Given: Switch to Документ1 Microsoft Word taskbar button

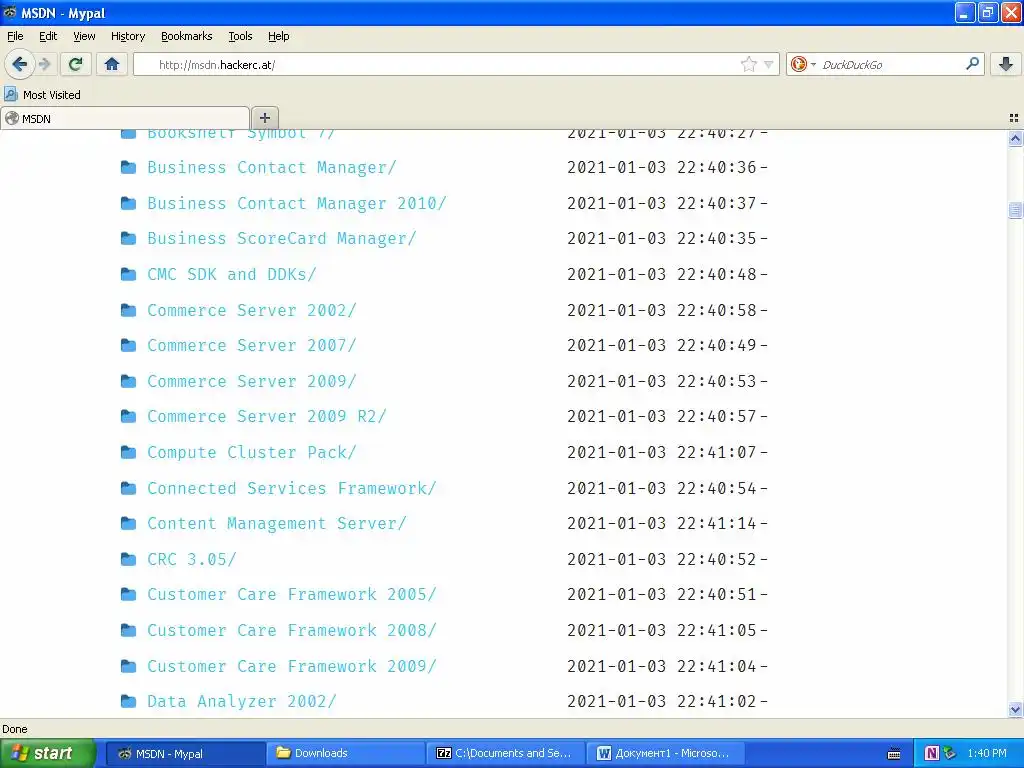Looking at the screenshot, I should point(665,753).
